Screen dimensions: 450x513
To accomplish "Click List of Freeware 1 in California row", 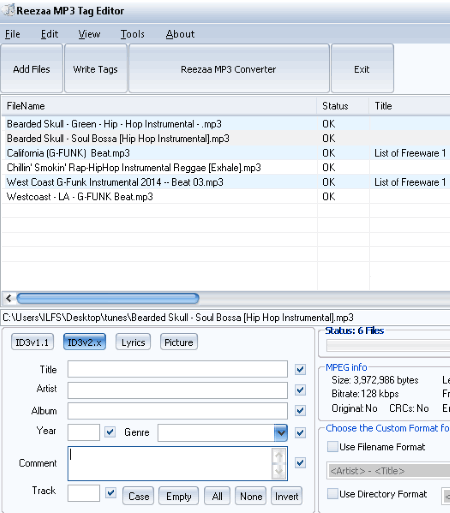I will tap(410, 153).
